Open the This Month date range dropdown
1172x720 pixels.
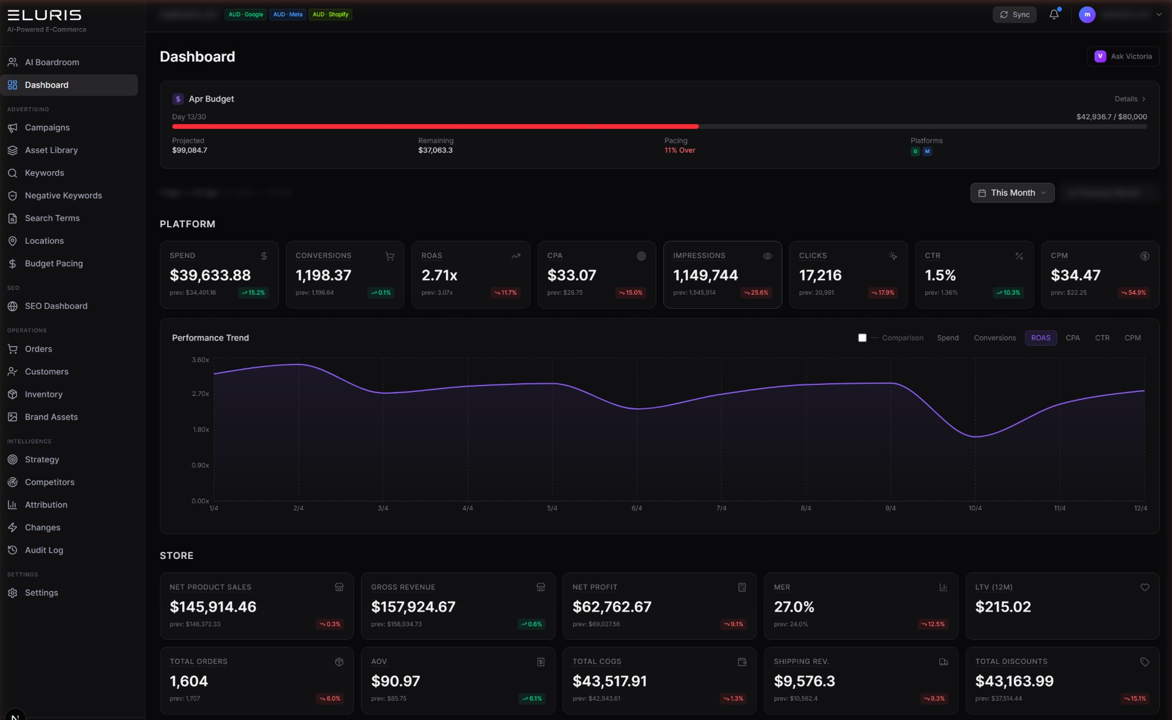(x=1012, y=192)
